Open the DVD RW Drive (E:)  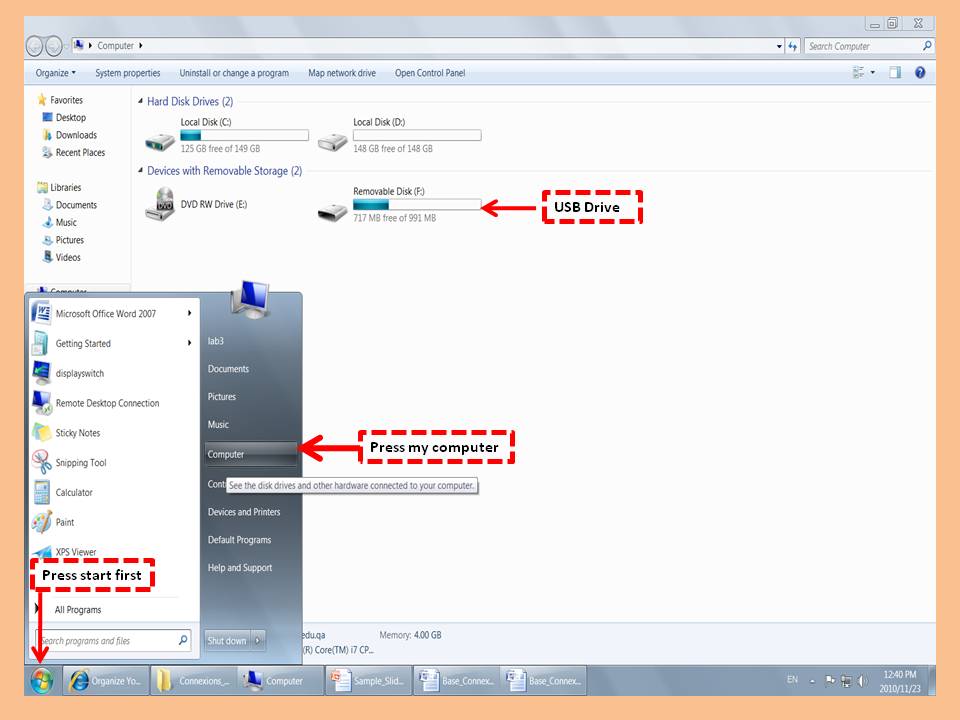click(x=159, y=205)
